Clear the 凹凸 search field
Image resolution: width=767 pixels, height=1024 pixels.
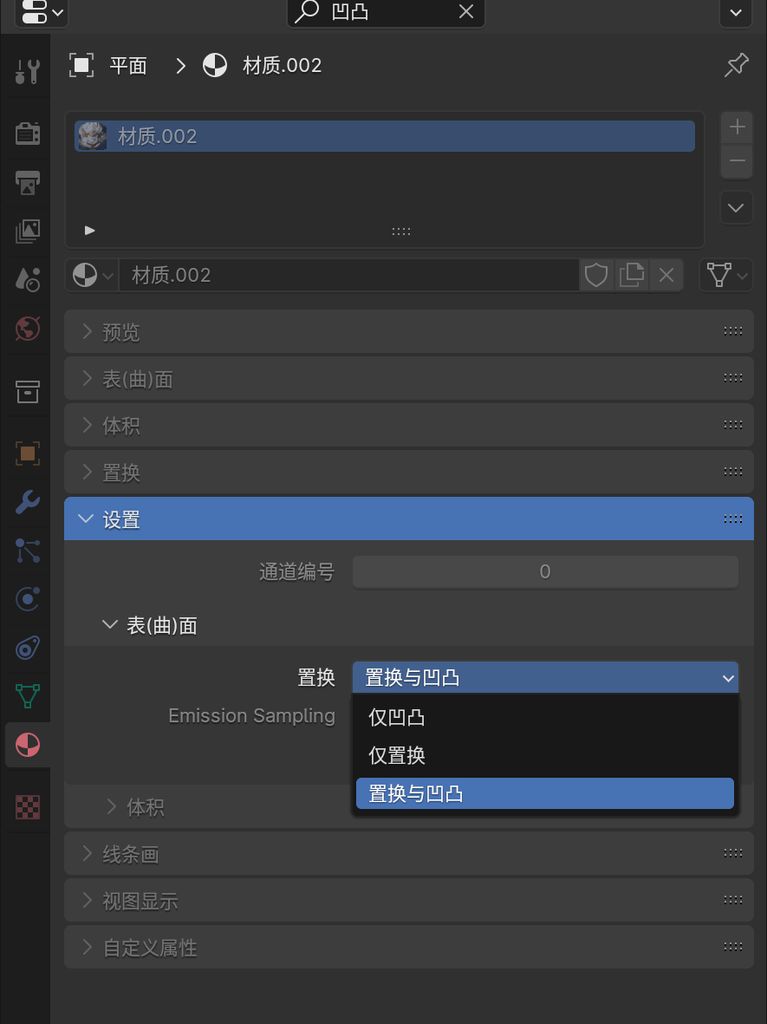click(x=466, y=12)
